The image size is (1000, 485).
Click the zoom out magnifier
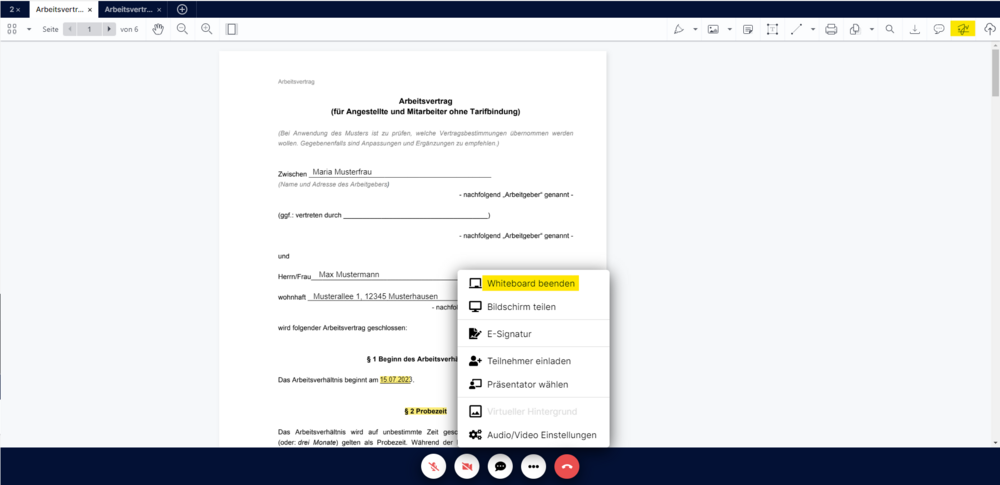click(182, 29)
